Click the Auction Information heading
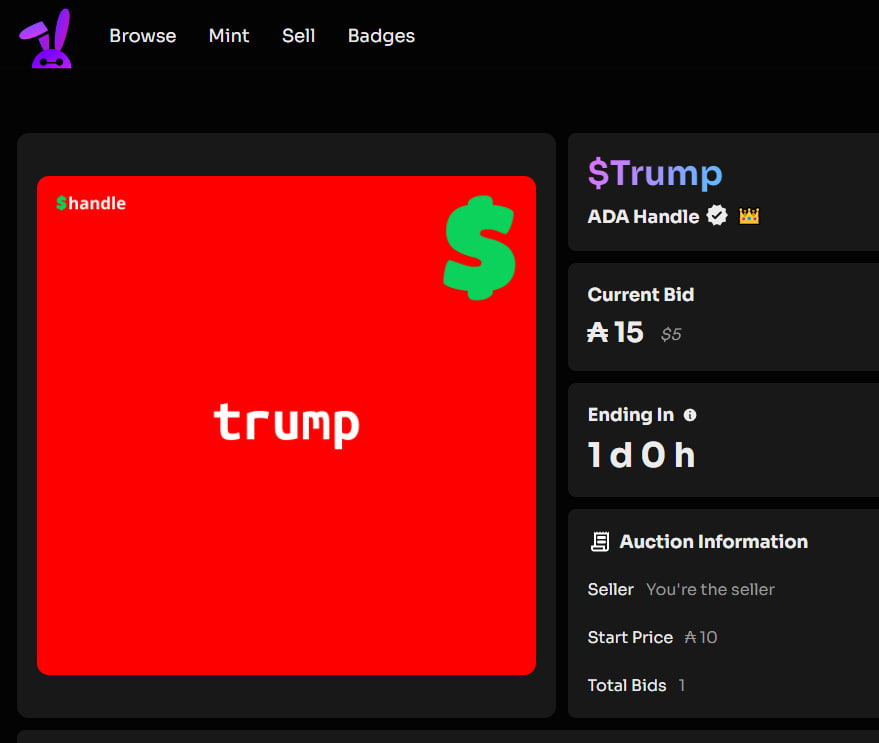Screen dimensions: 879x743 click(714, 542)
